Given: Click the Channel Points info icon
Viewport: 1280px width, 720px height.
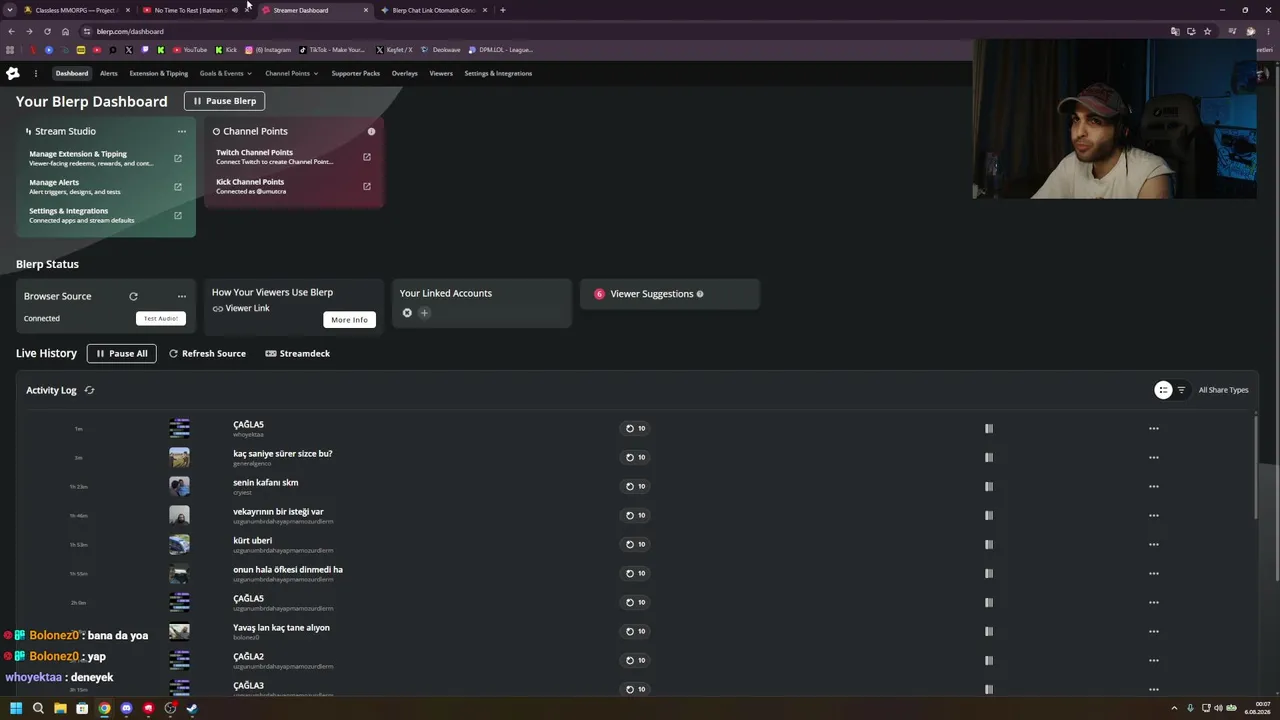Looking at the screenshot, I should [371, 131].
